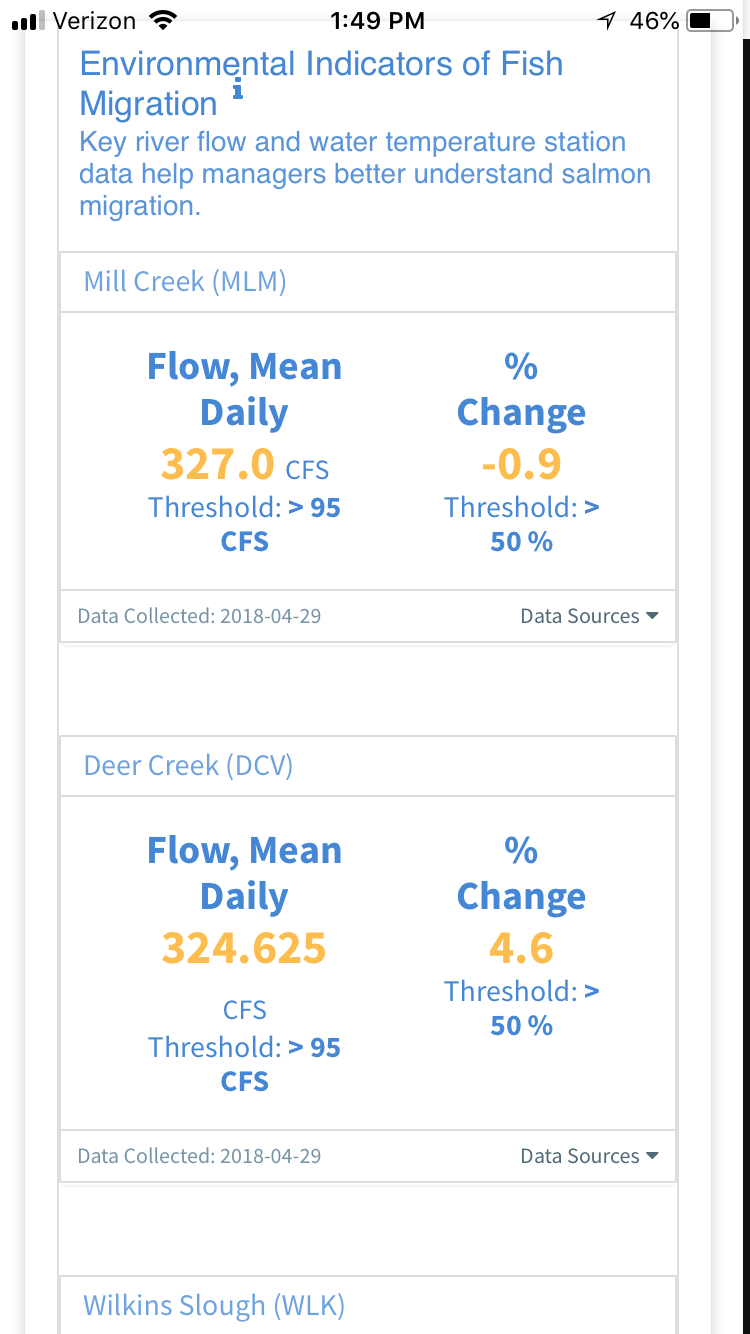
Task: Tap the info icon beside Fish Migration title
Action: coord(238,92)
